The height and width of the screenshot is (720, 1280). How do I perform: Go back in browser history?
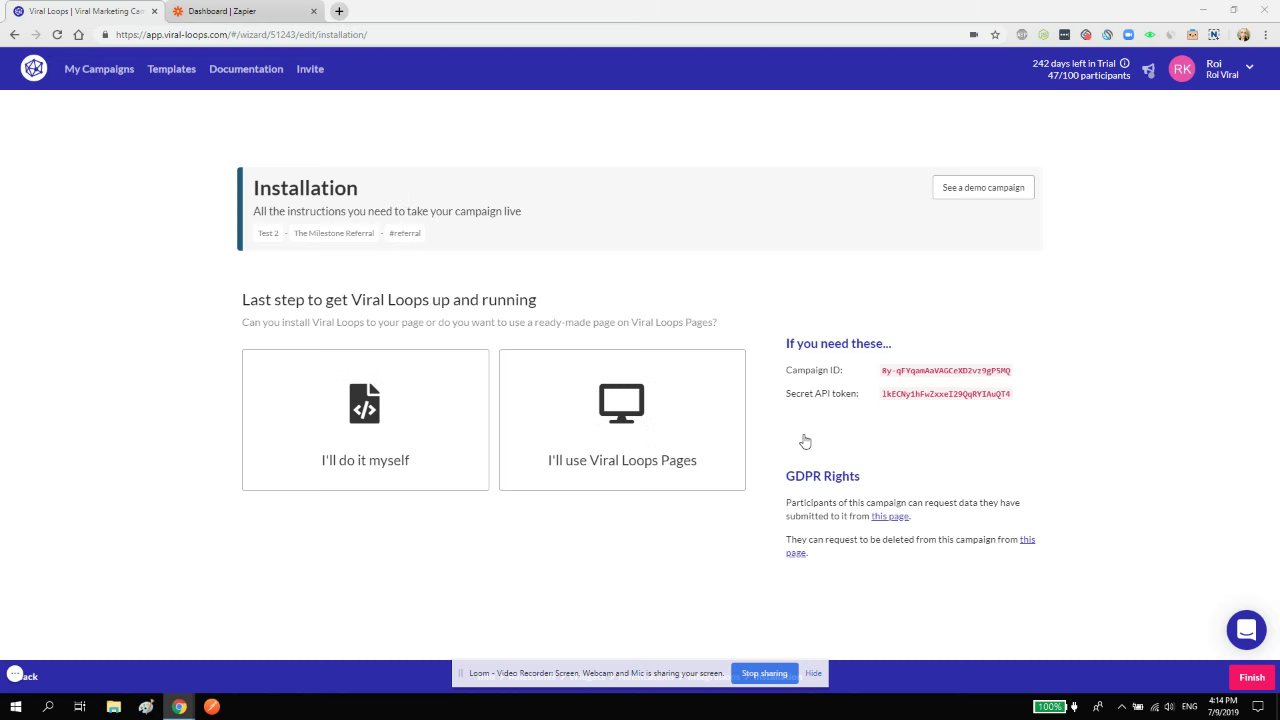(x=14, y=34)
